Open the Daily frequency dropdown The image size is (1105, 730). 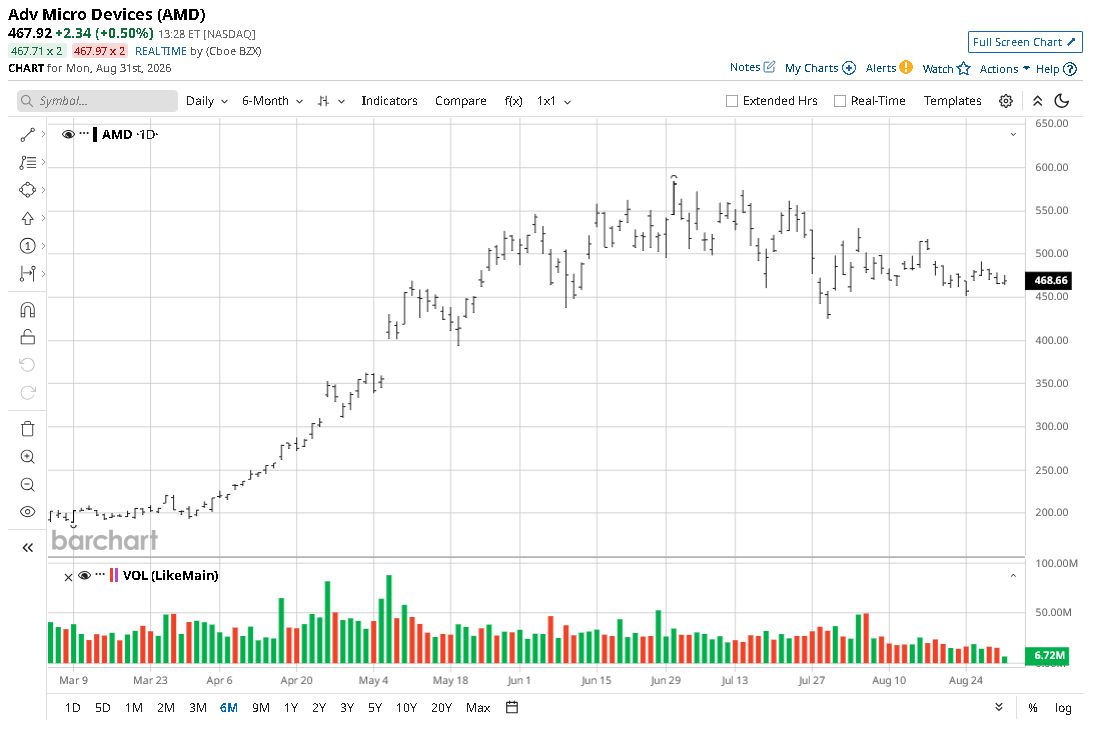coord(206,101)
